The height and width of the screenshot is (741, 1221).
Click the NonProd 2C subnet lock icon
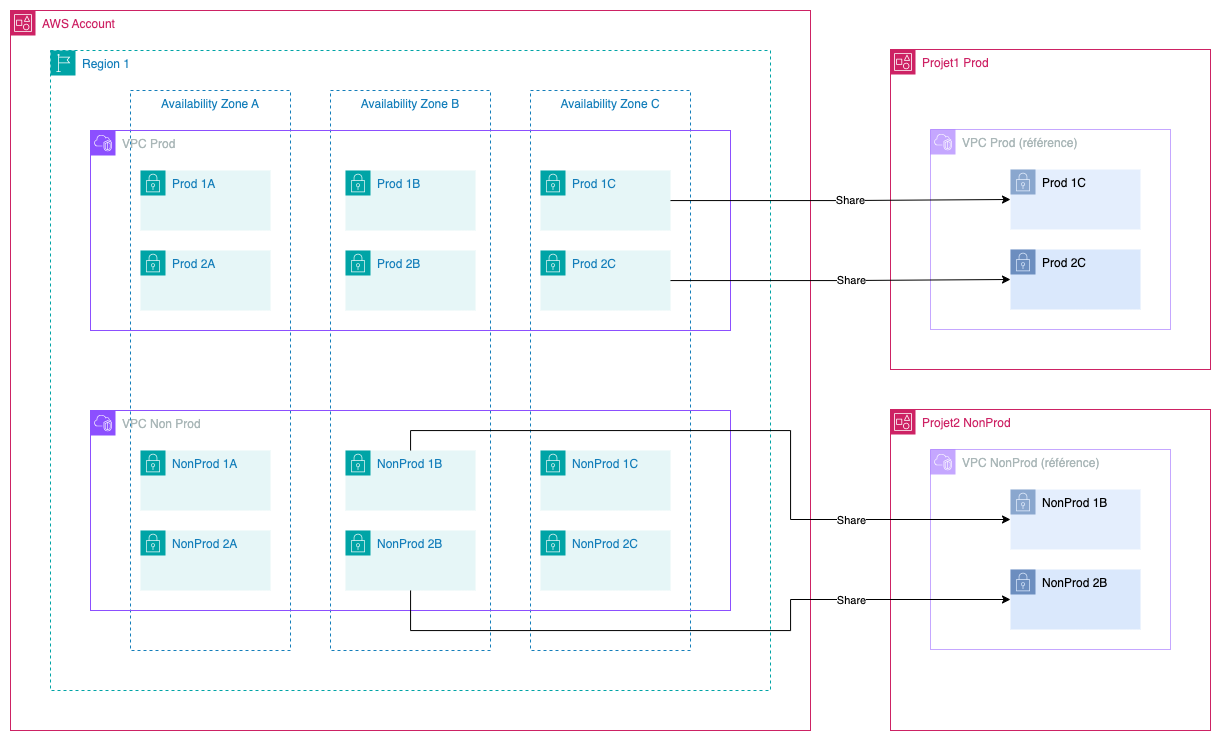pos(553,543)
